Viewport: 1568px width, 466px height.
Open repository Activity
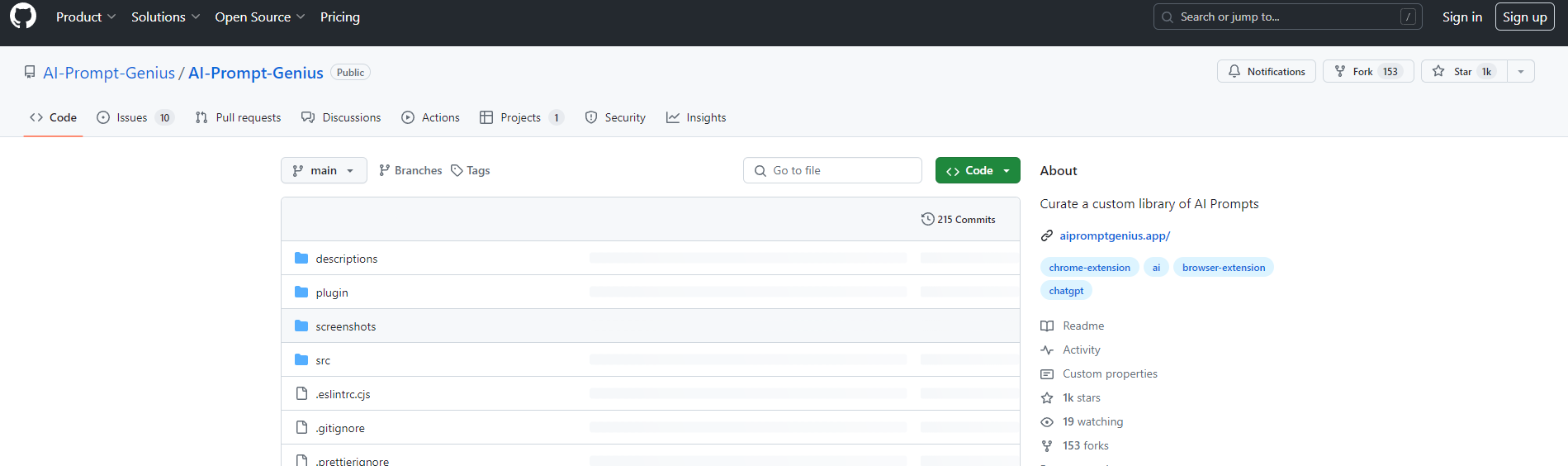(1071, 349)
